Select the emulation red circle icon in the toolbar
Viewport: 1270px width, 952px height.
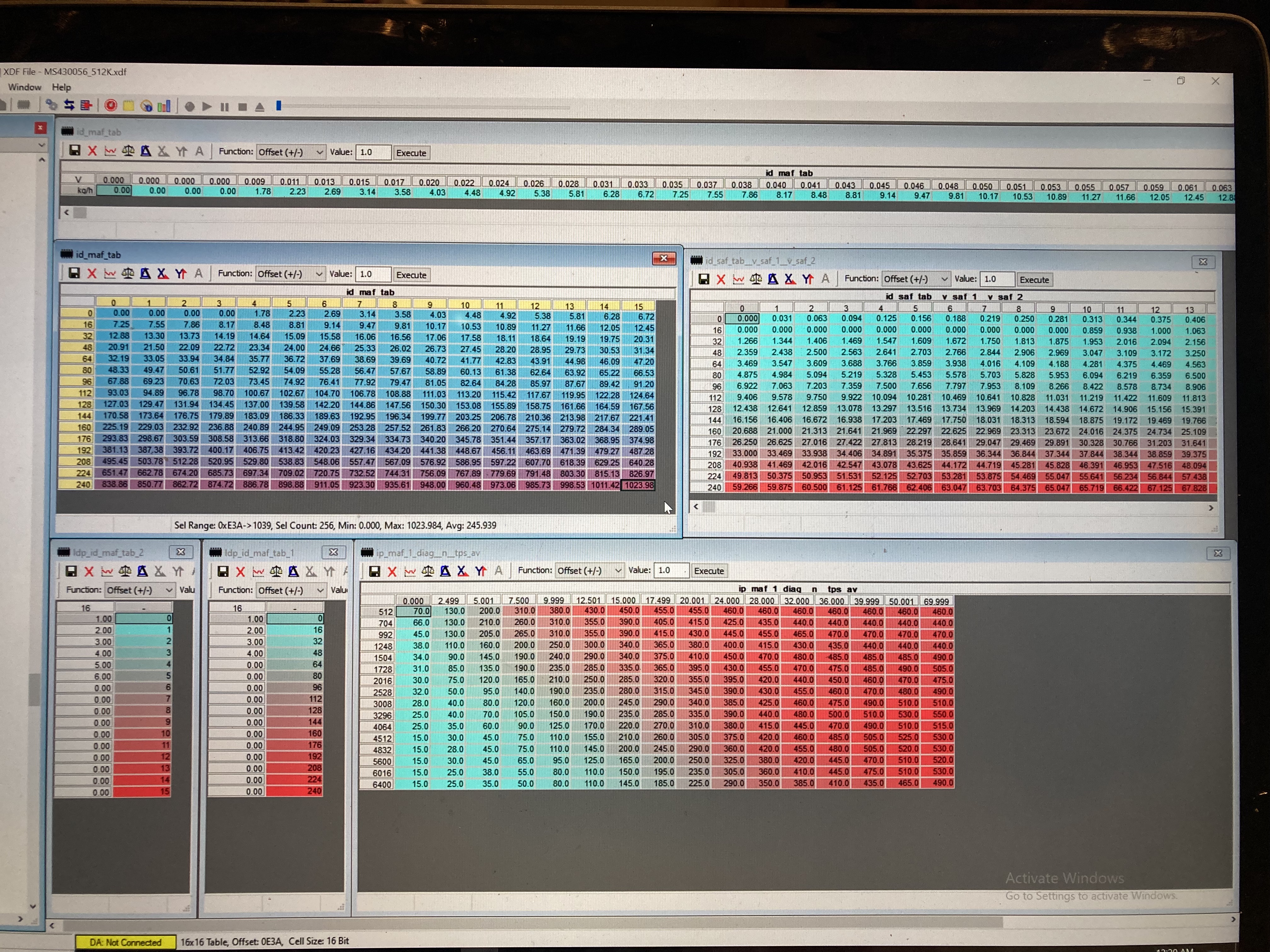(111, 105)
